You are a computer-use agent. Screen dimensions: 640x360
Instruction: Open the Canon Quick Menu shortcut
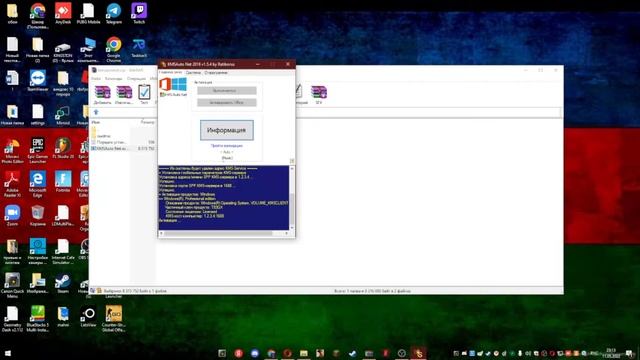(x=12, y=285)
